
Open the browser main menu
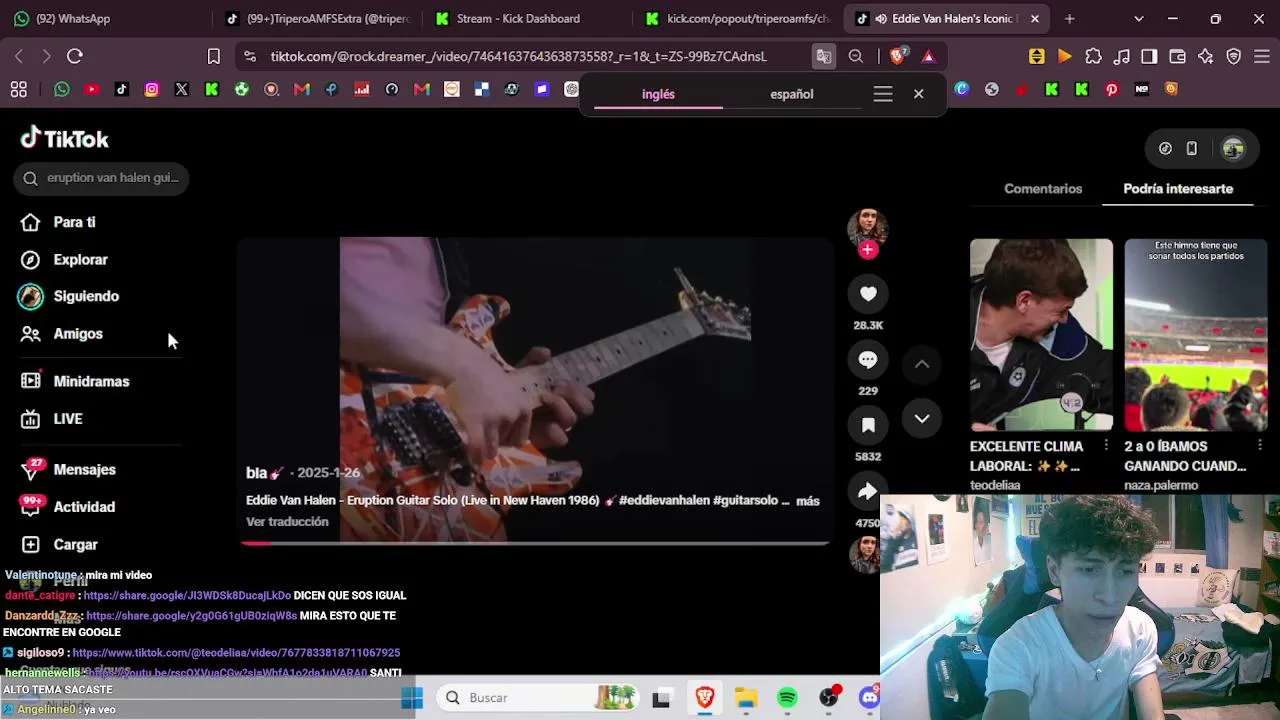tap(1261, 56)
